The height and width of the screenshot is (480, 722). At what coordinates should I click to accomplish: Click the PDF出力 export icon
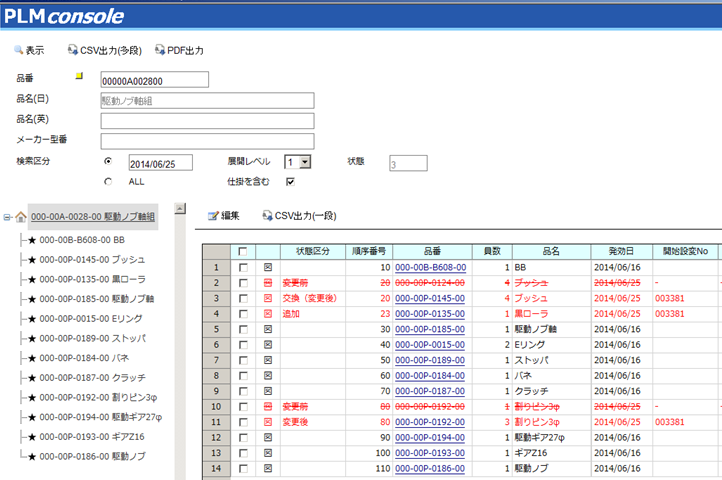point(160,49)
